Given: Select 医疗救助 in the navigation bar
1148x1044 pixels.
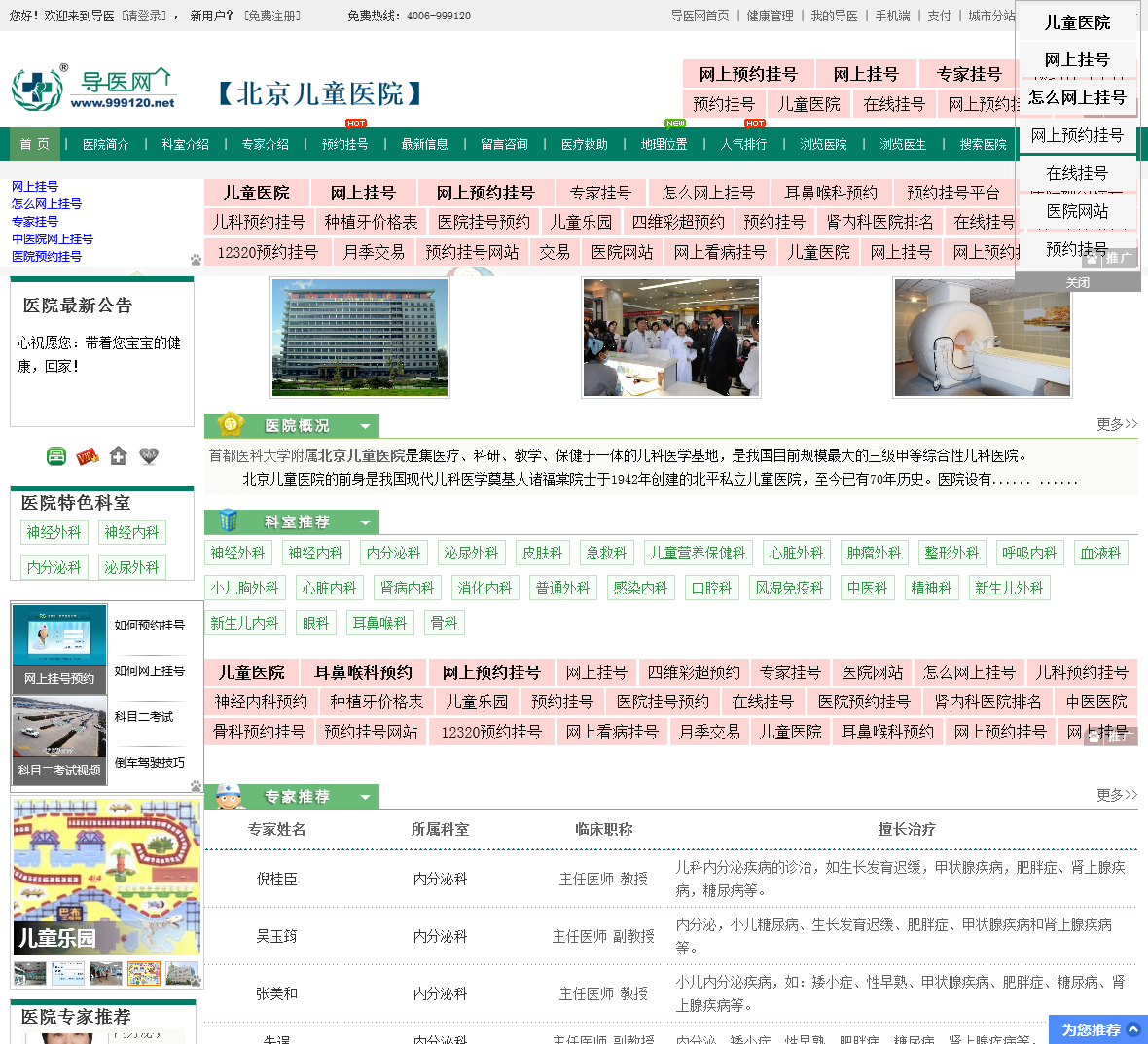Looking at the screenshot, I should point(585,144).
